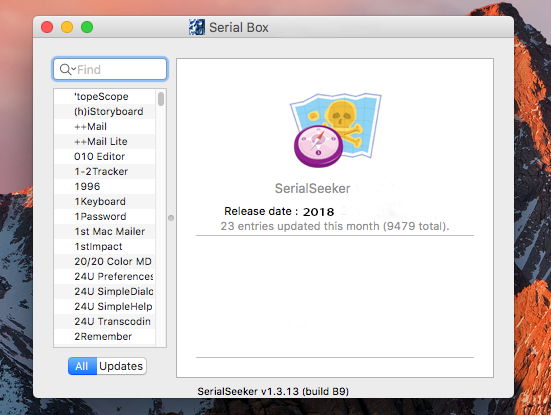This screenshot has width=551, height=415.
Task: Select the All filter segment
Action: [x=82, y=366]
